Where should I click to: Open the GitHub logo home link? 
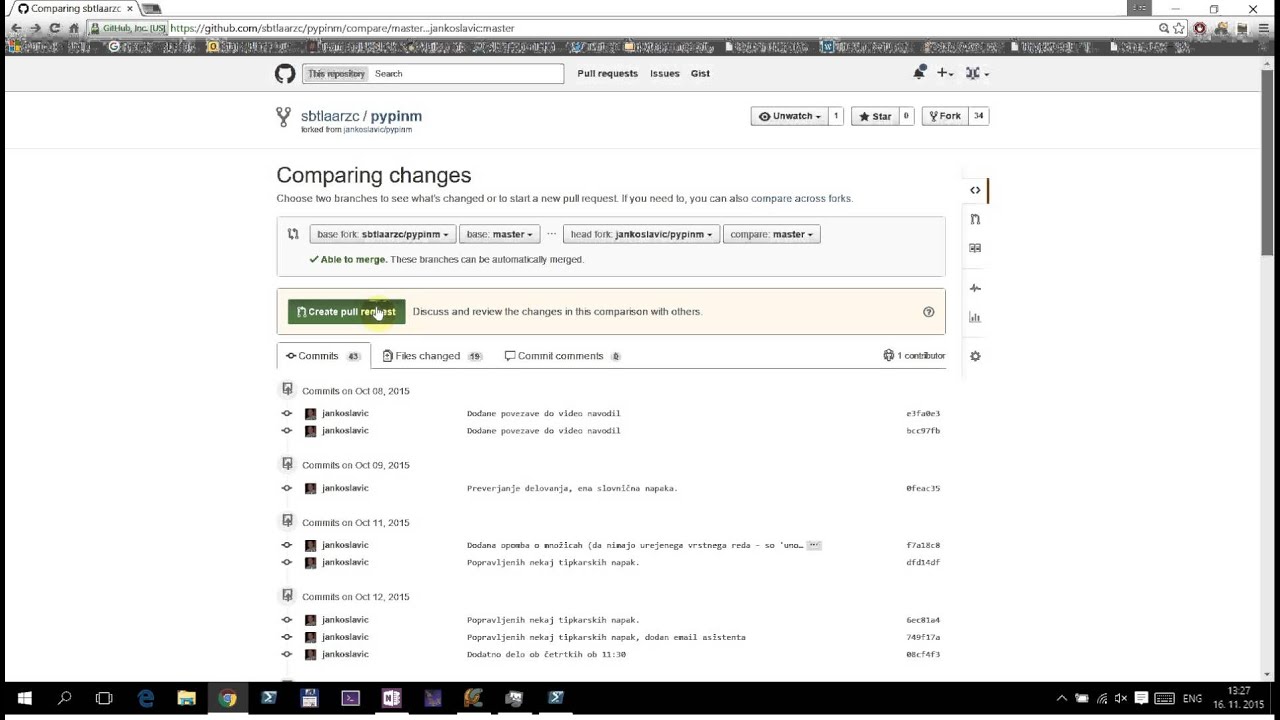285,73
